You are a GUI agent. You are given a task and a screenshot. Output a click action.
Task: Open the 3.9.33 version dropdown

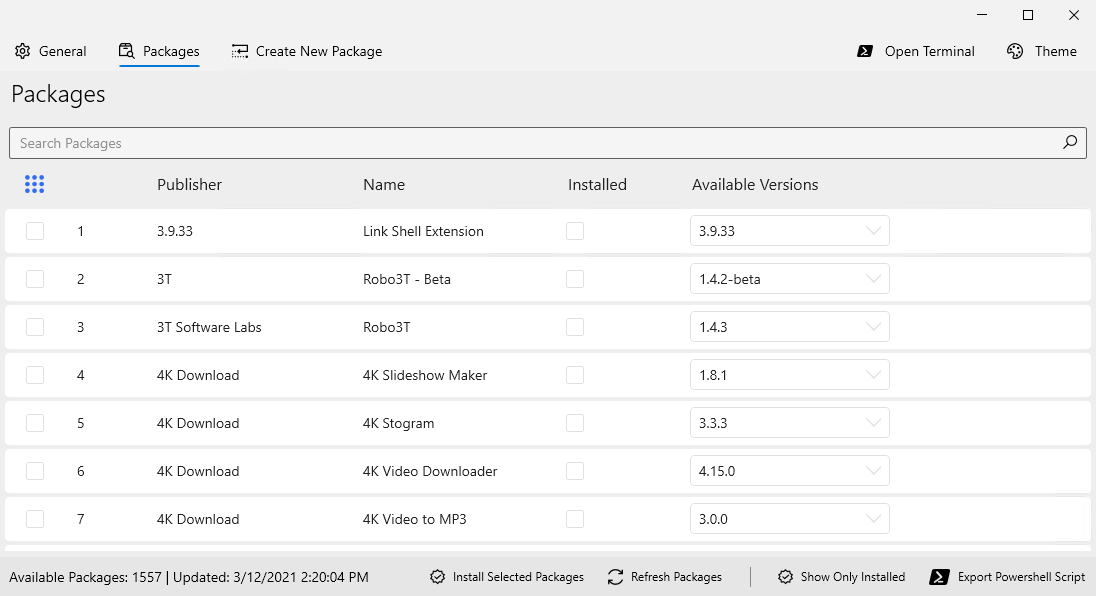(790, 231)
